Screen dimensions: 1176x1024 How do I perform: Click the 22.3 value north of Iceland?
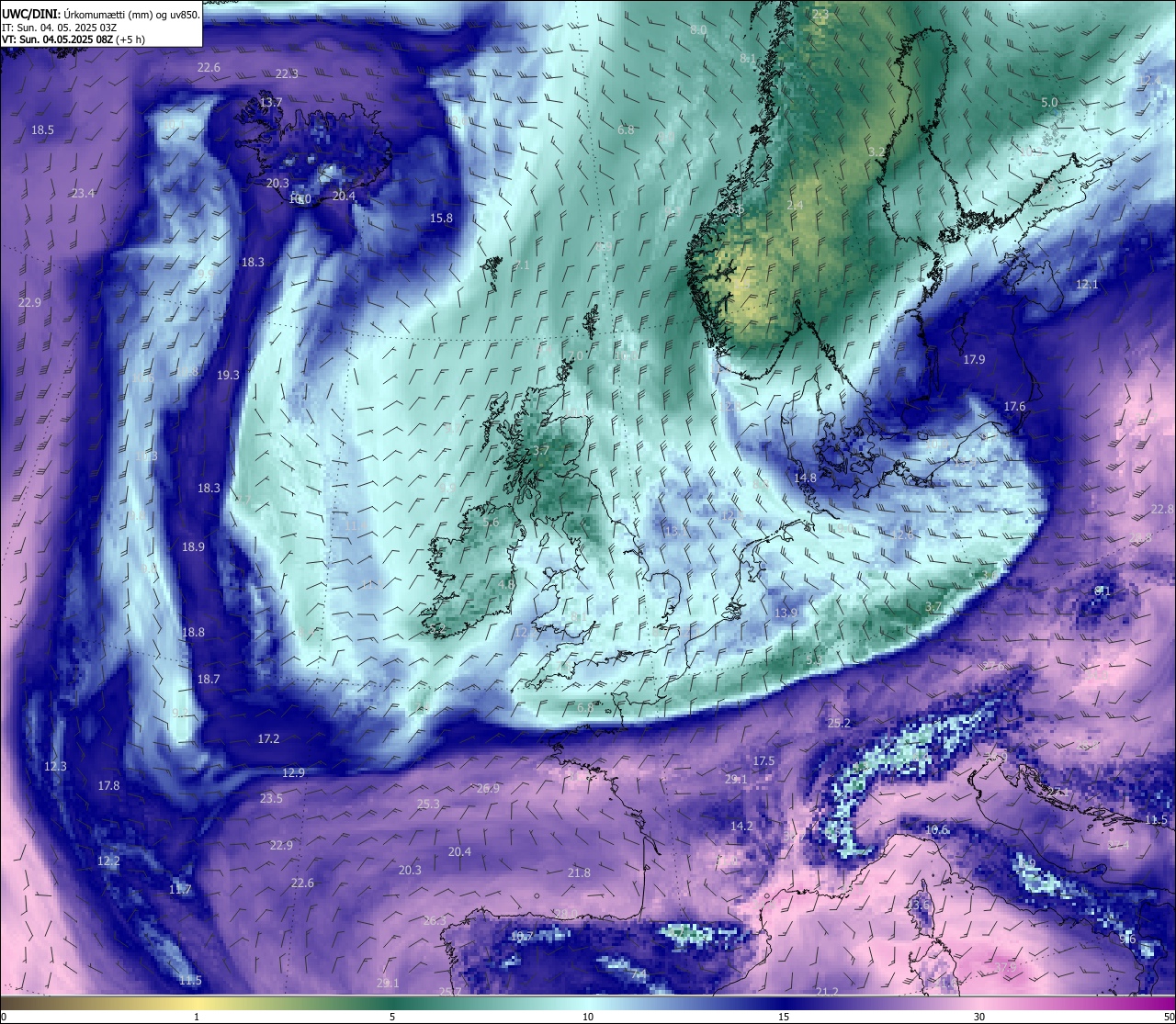[x=287, y=74]
